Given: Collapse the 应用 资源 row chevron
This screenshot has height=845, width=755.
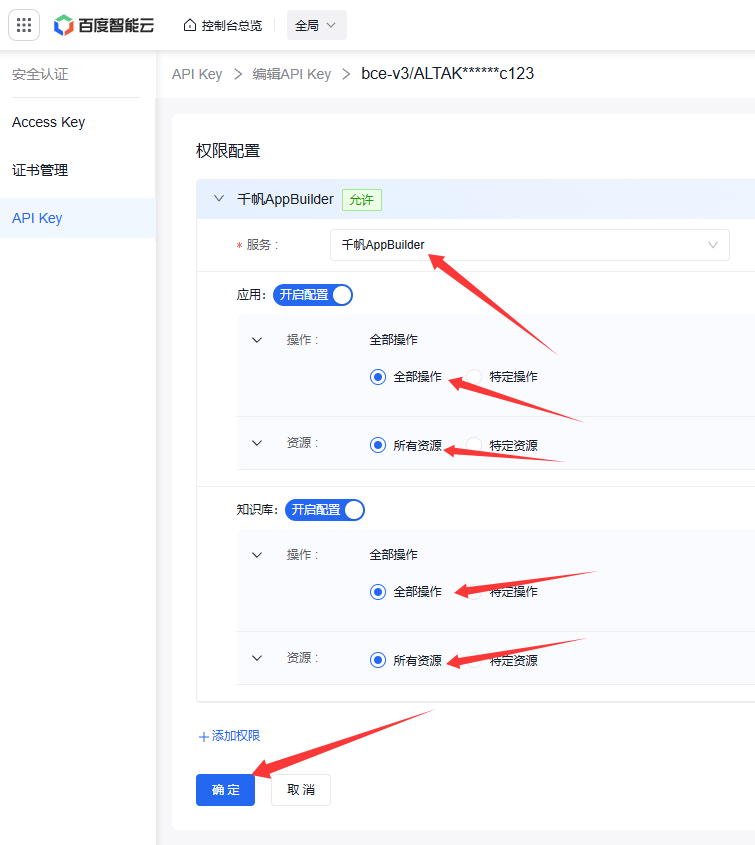Looking at the screenshot, I should 257,443.
